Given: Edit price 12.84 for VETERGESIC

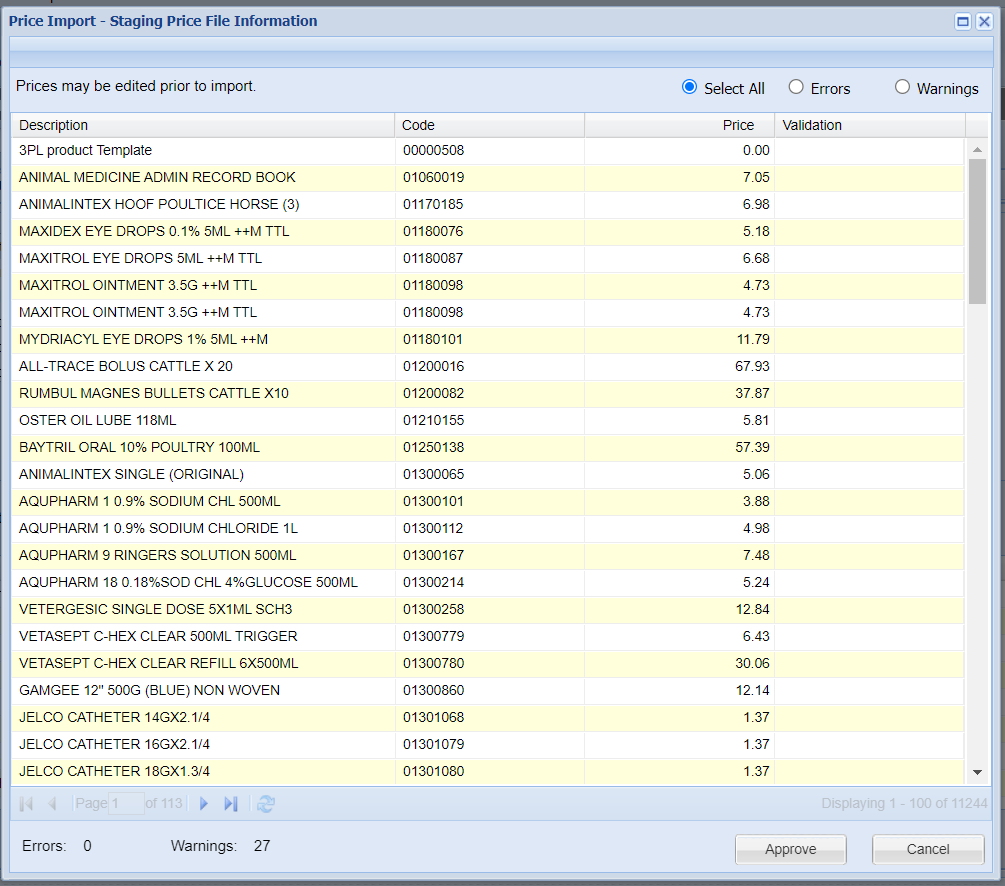Looking at the screenshot, I should [679, 609].
